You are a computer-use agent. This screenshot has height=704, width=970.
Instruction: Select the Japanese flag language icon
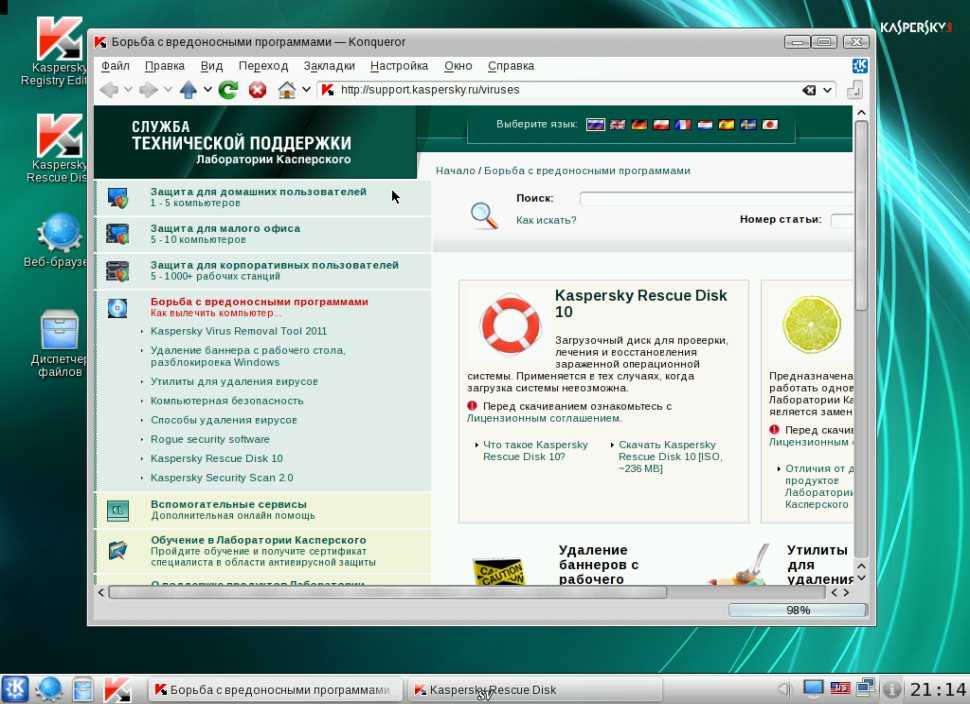(770, 124)
